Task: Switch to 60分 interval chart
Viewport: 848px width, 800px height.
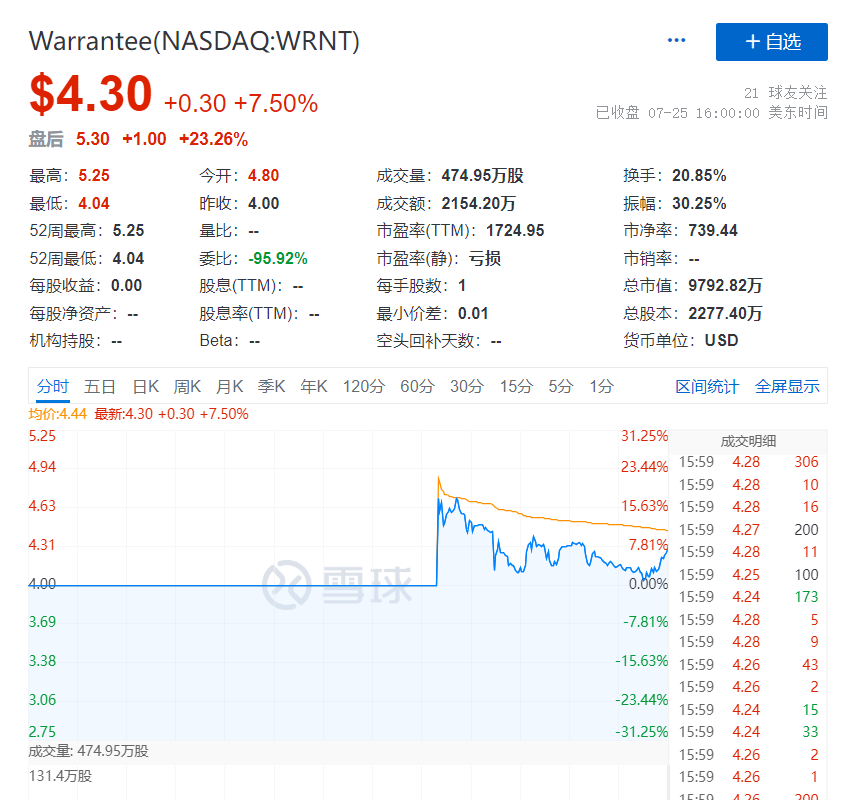Action: point(417,387)
